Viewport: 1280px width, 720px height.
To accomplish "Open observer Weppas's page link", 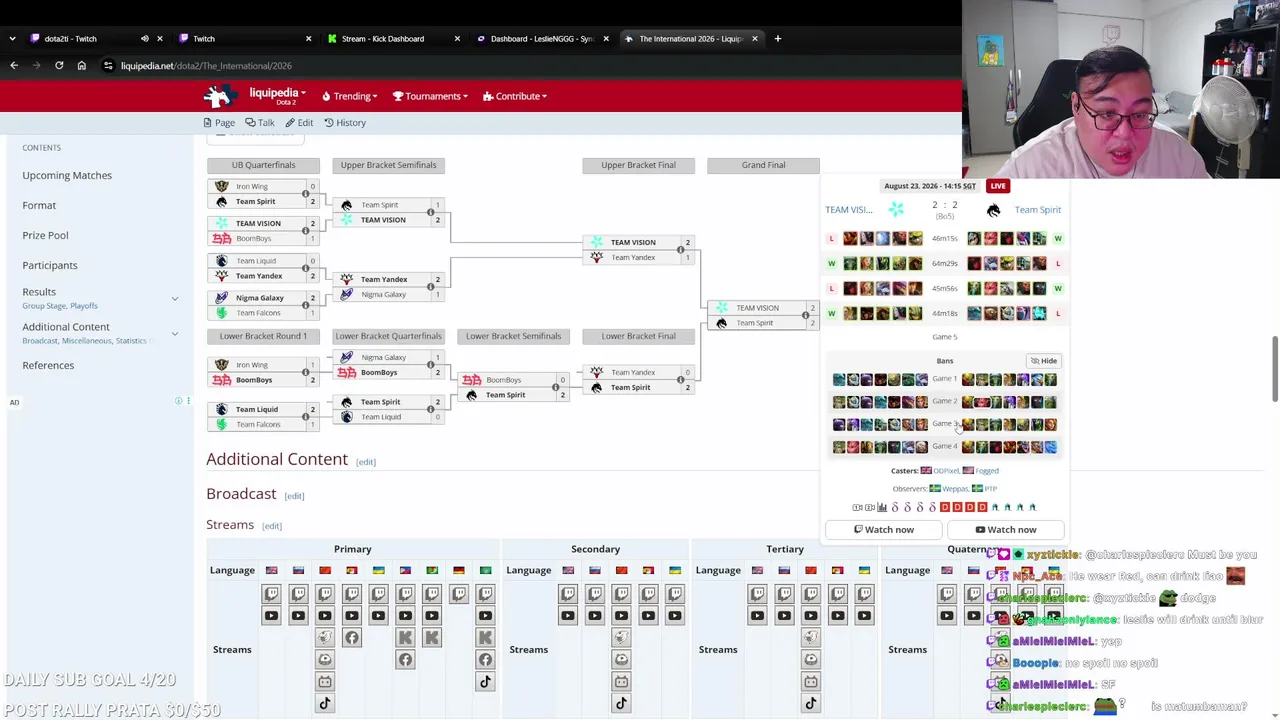I will (x=955, y=489).
